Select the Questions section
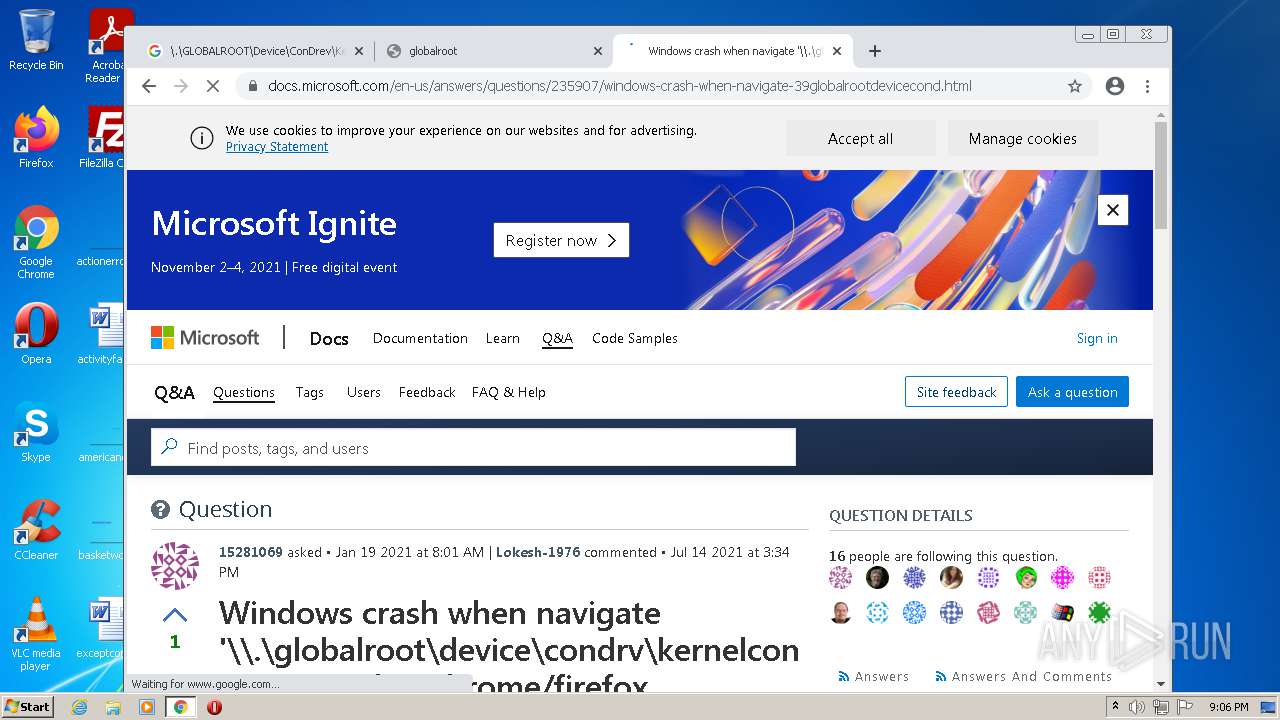This screenshot has height=720, width=1280. [x=244, y=392]
